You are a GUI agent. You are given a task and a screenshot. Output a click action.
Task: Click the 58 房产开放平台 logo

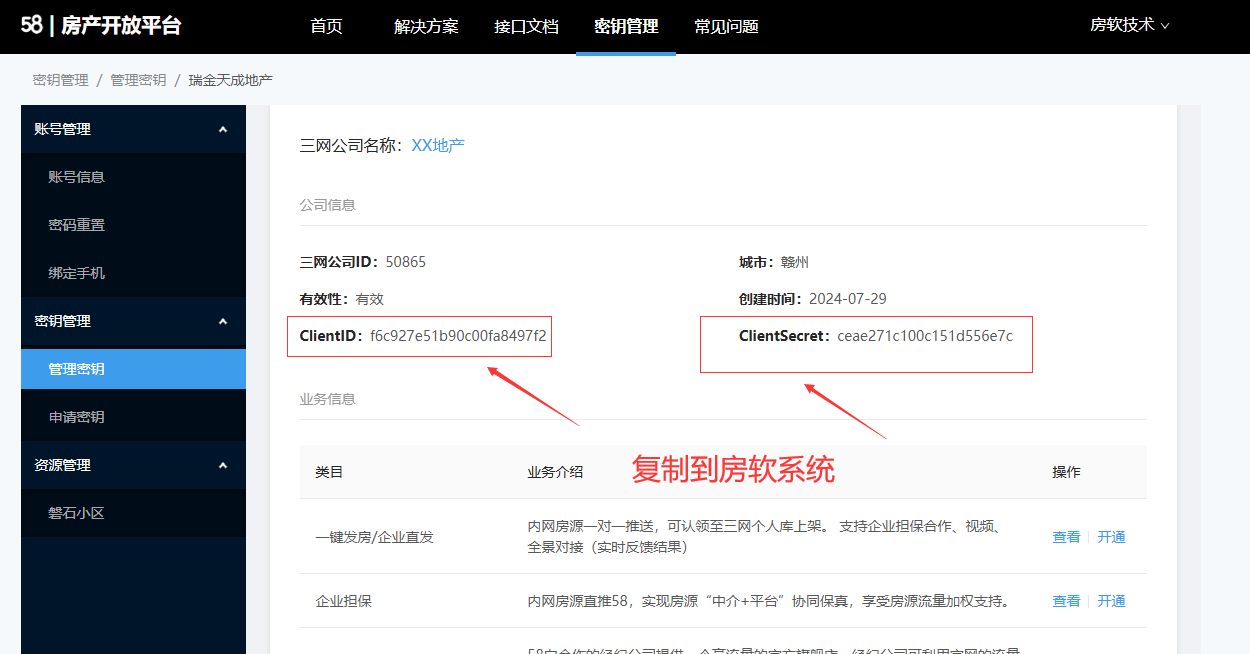[101, 26]
